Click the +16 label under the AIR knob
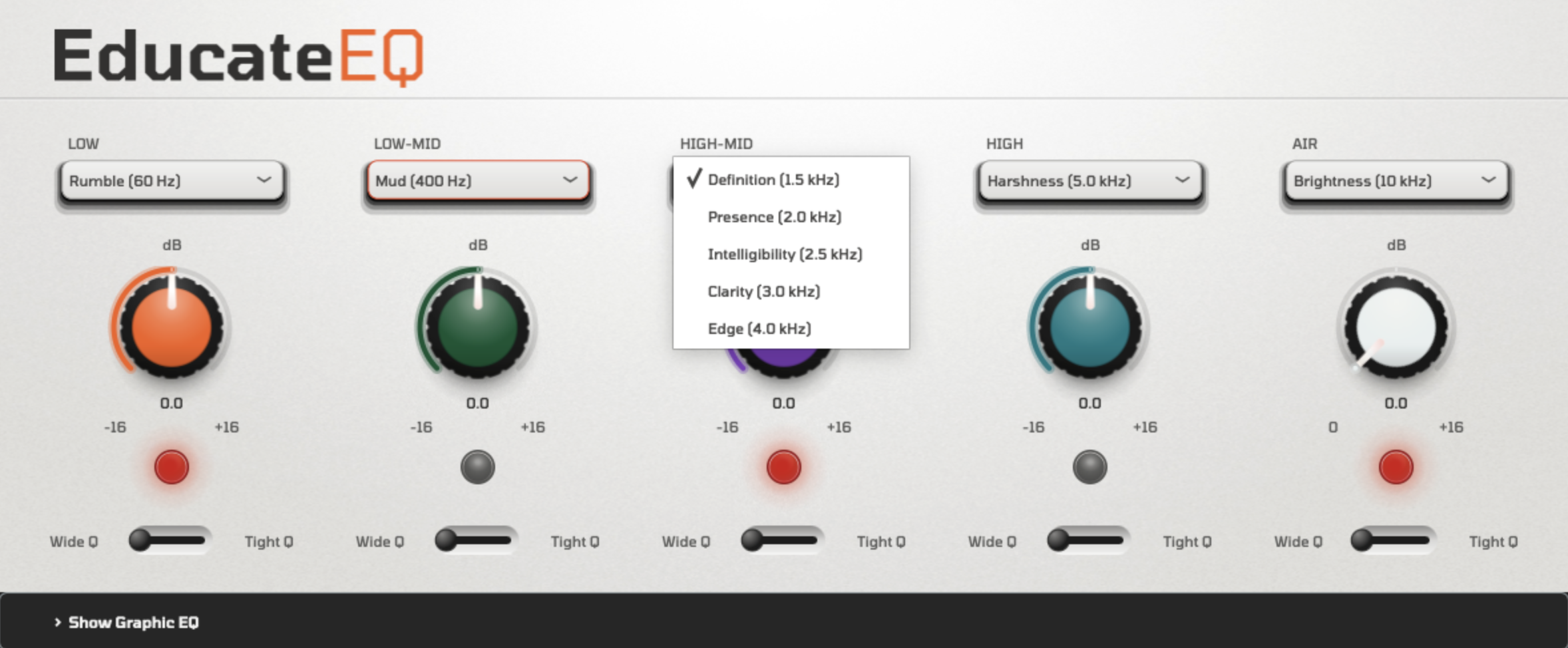 pos(1451,427)
